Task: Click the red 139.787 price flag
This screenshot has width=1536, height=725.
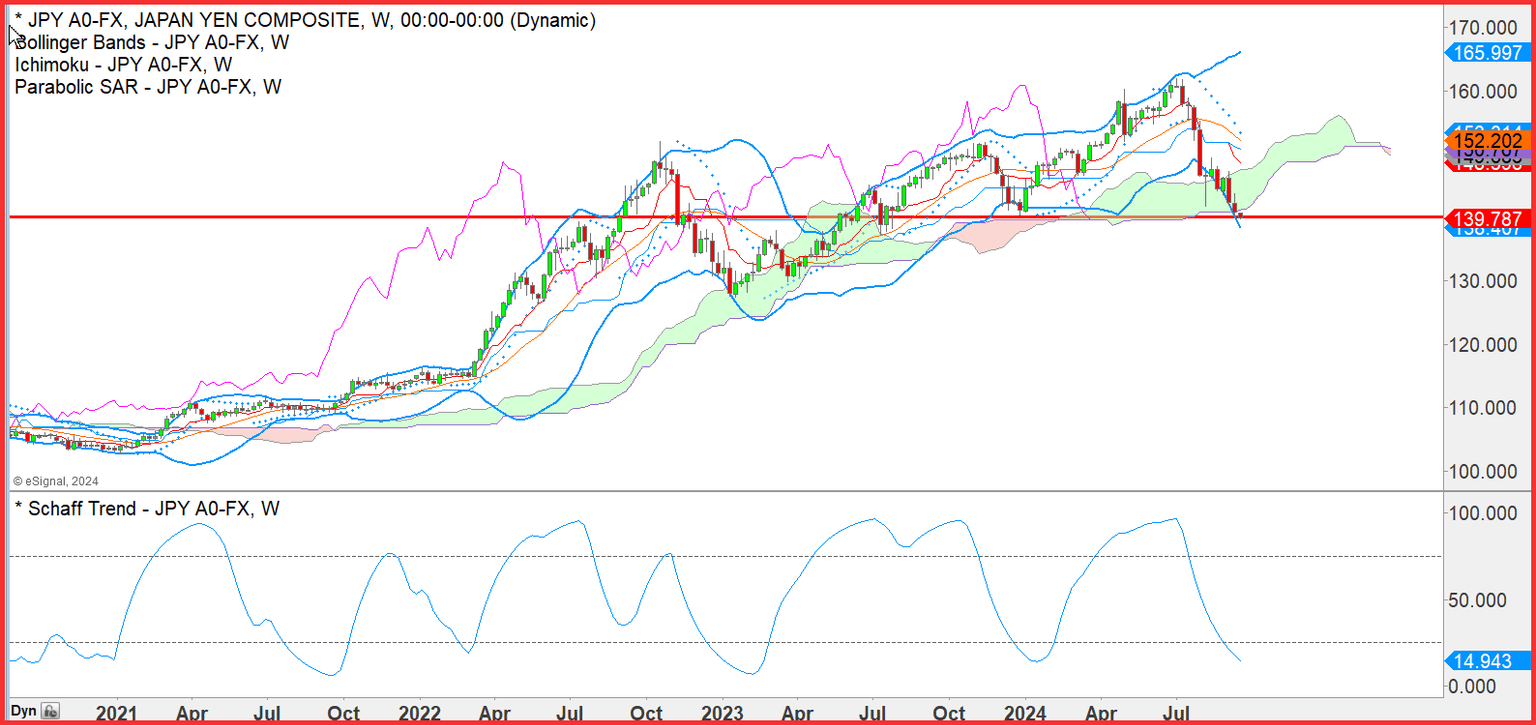Action: [1489, 218]
